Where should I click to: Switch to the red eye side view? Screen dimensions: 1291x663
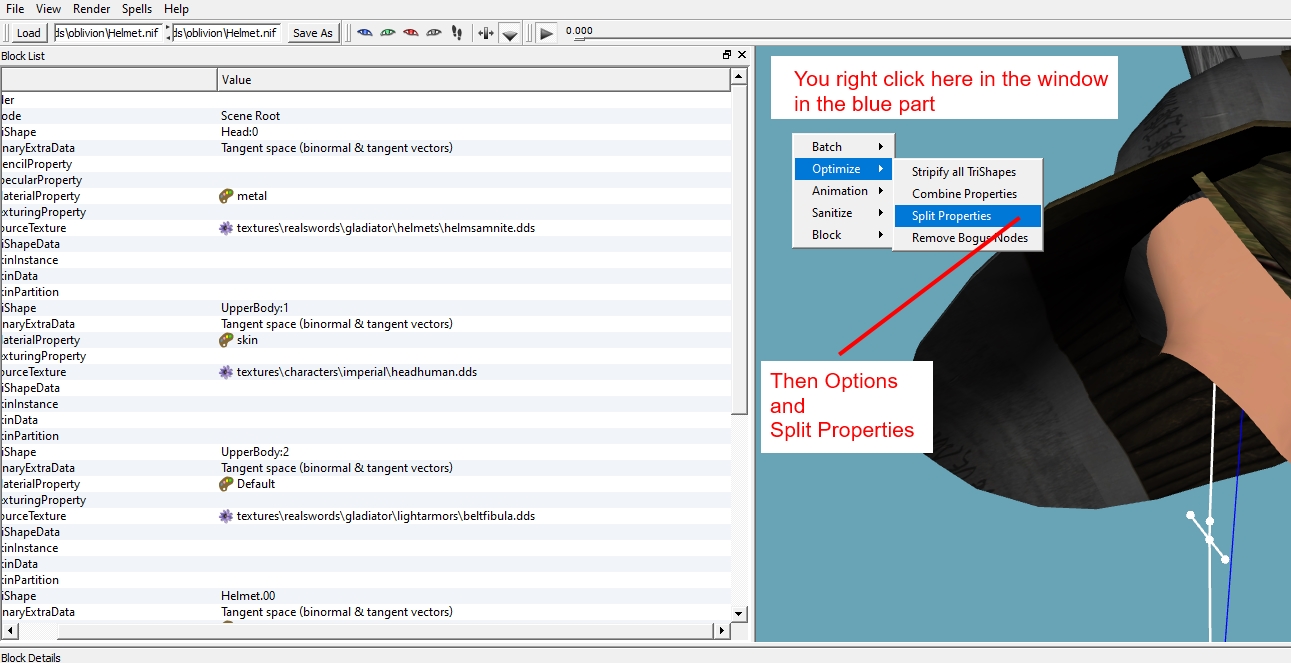[411, 32]
